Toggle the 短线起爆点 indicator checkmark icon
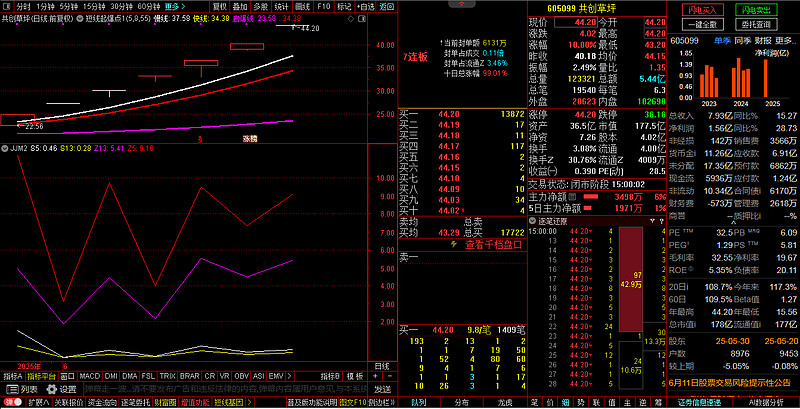 (80, 18)
